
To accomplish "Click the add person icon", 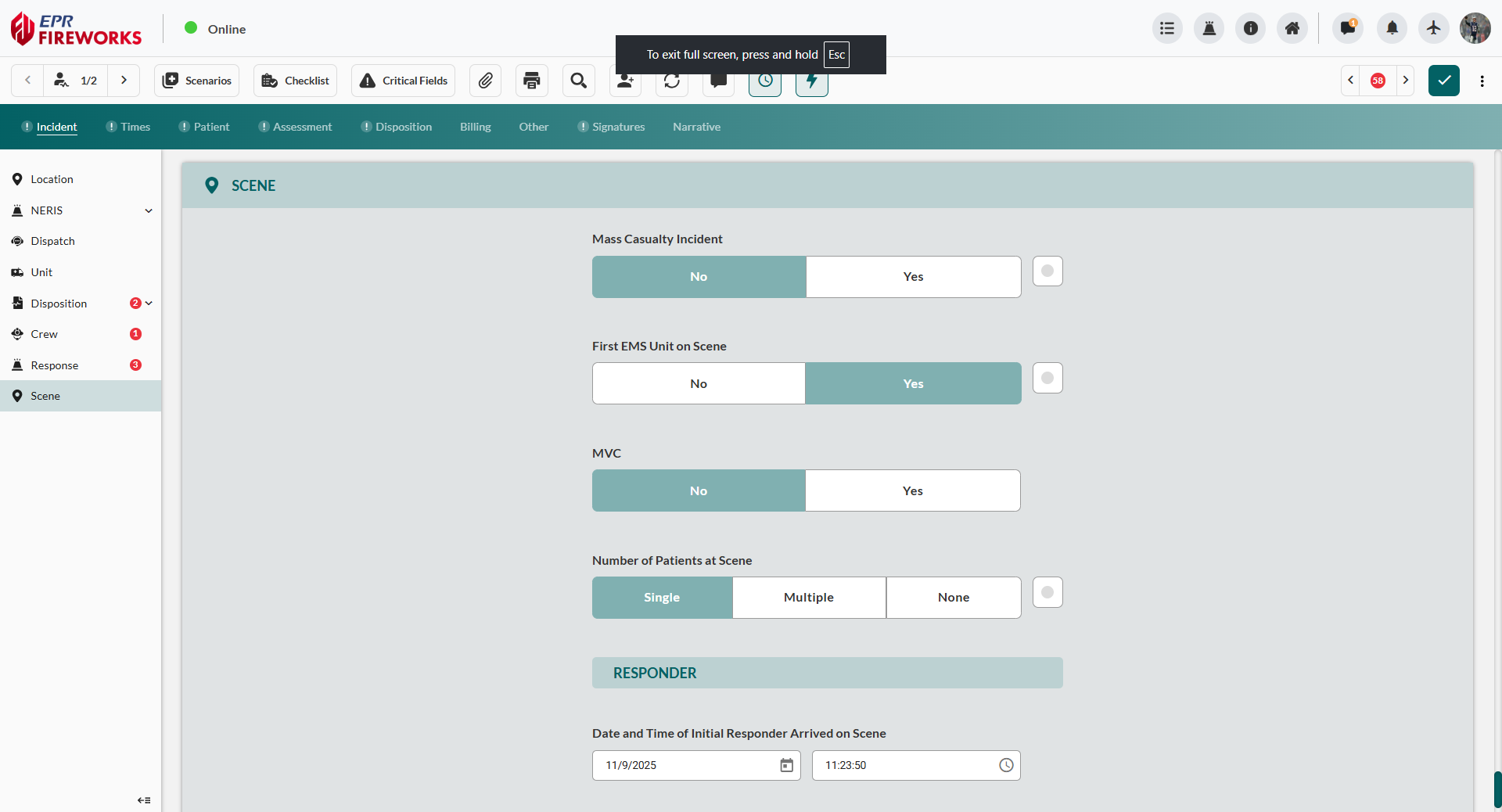I will click(x=625, y=81).
